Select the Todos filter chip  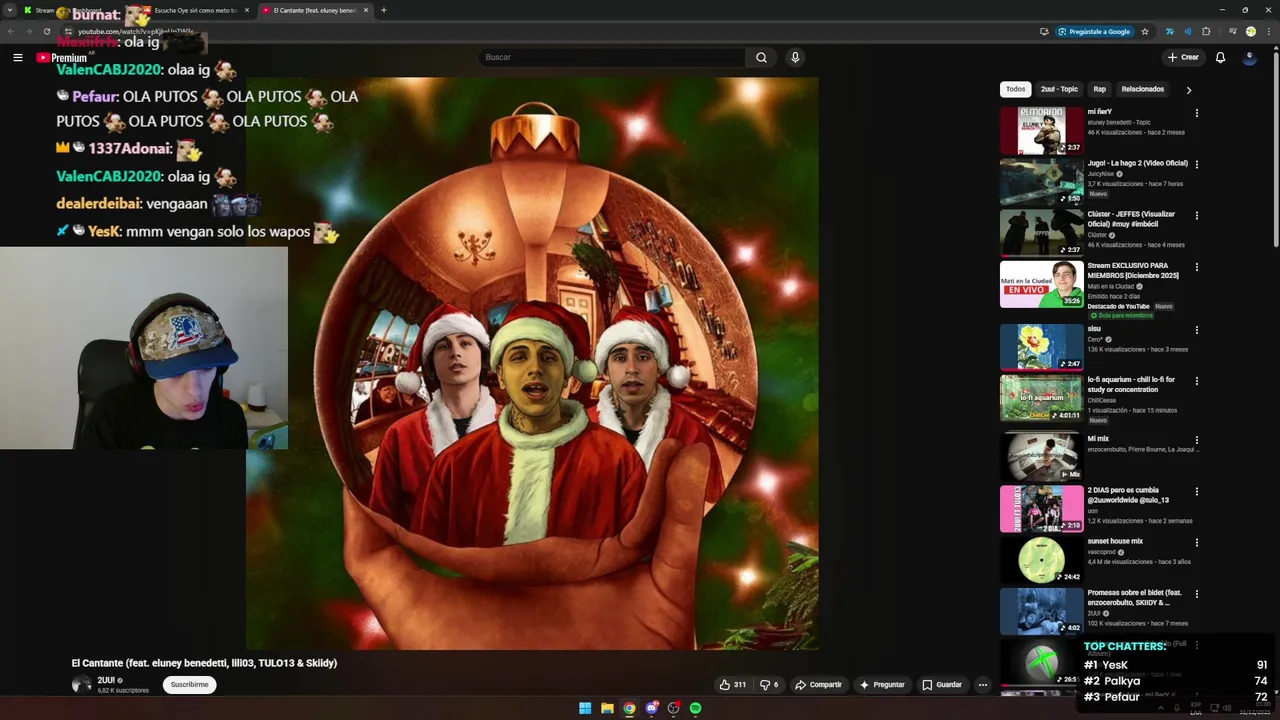pyautogui.click(x=1015, y=89)
